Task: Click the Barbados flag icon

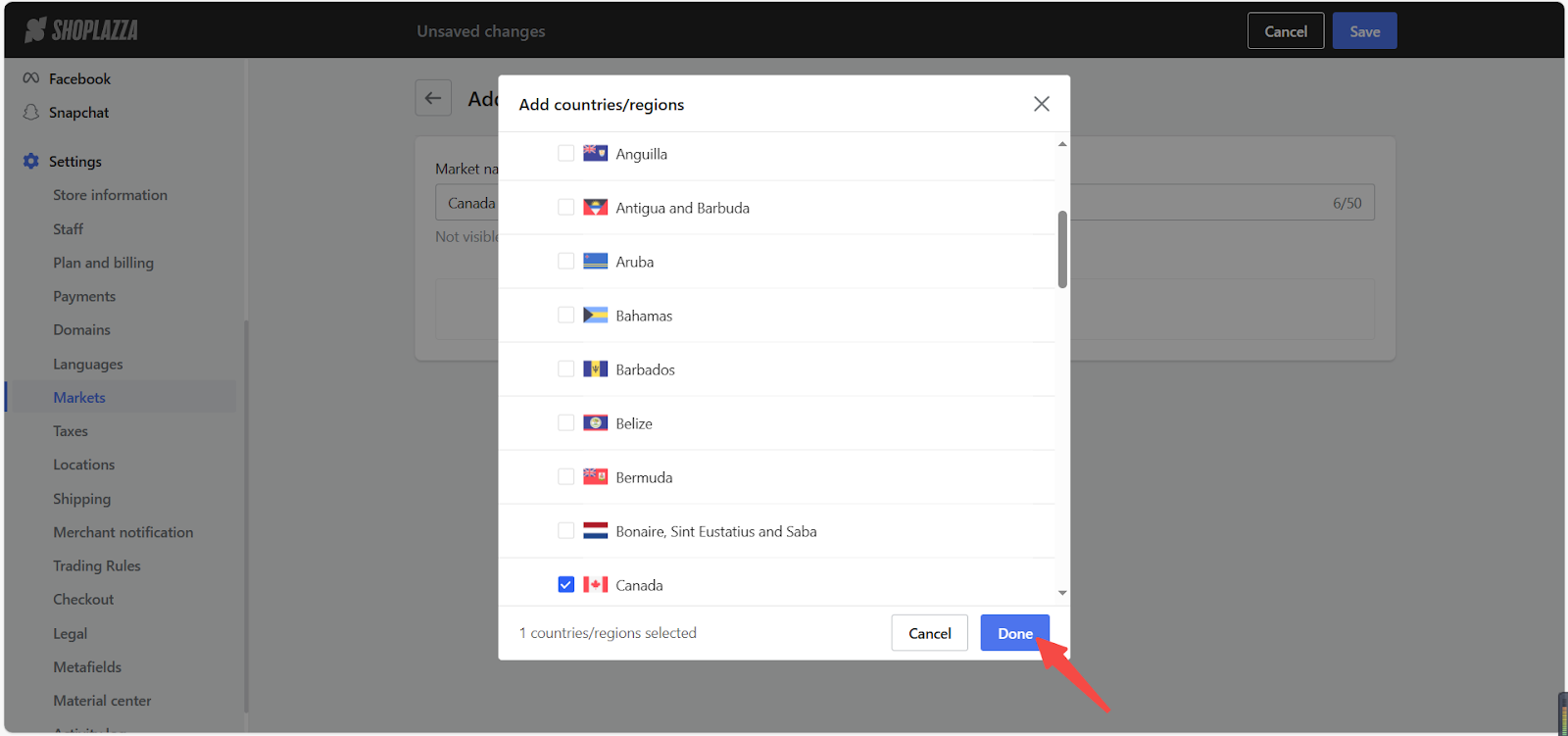Action: [595, 369]
